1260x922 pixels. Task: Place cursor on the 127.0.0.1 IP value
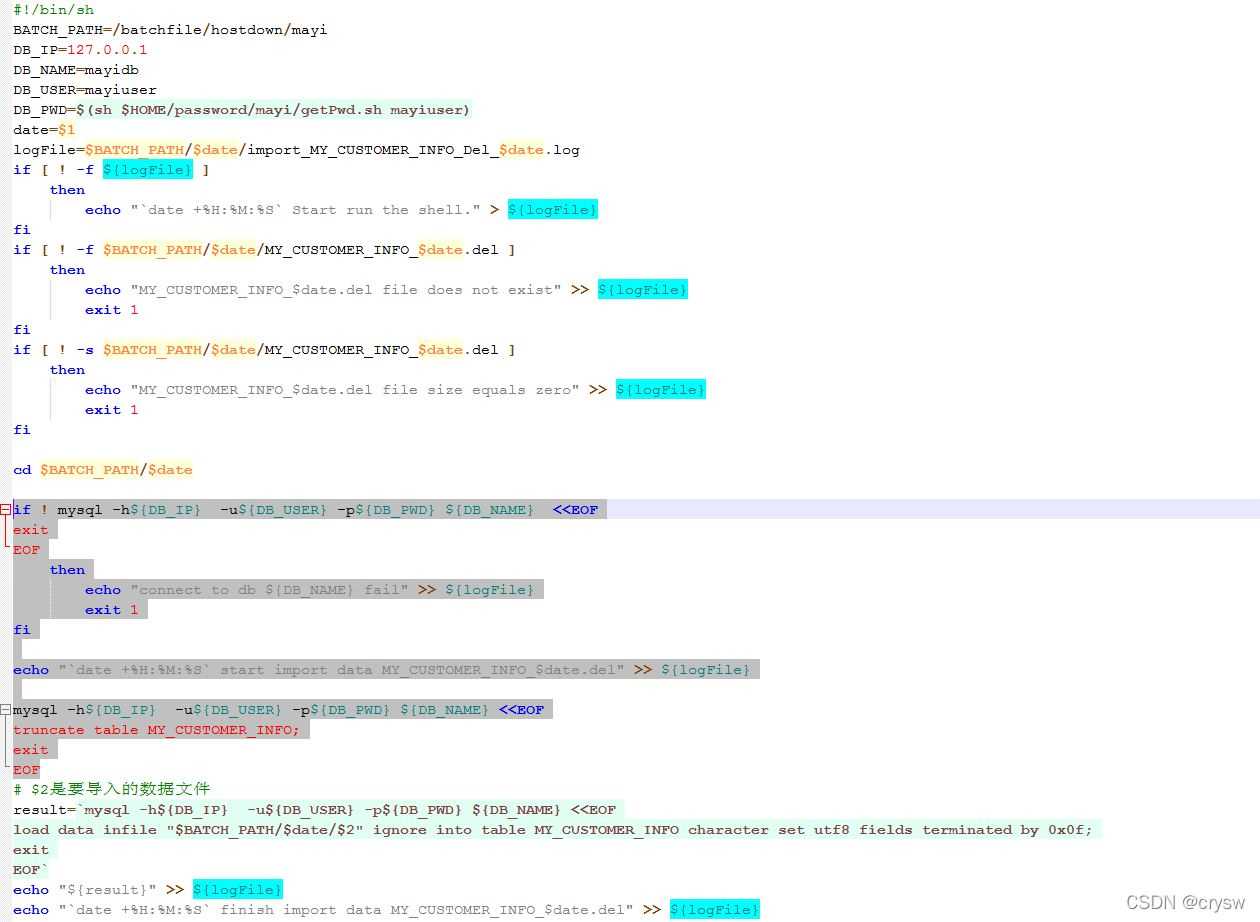(x=107, y=49)
